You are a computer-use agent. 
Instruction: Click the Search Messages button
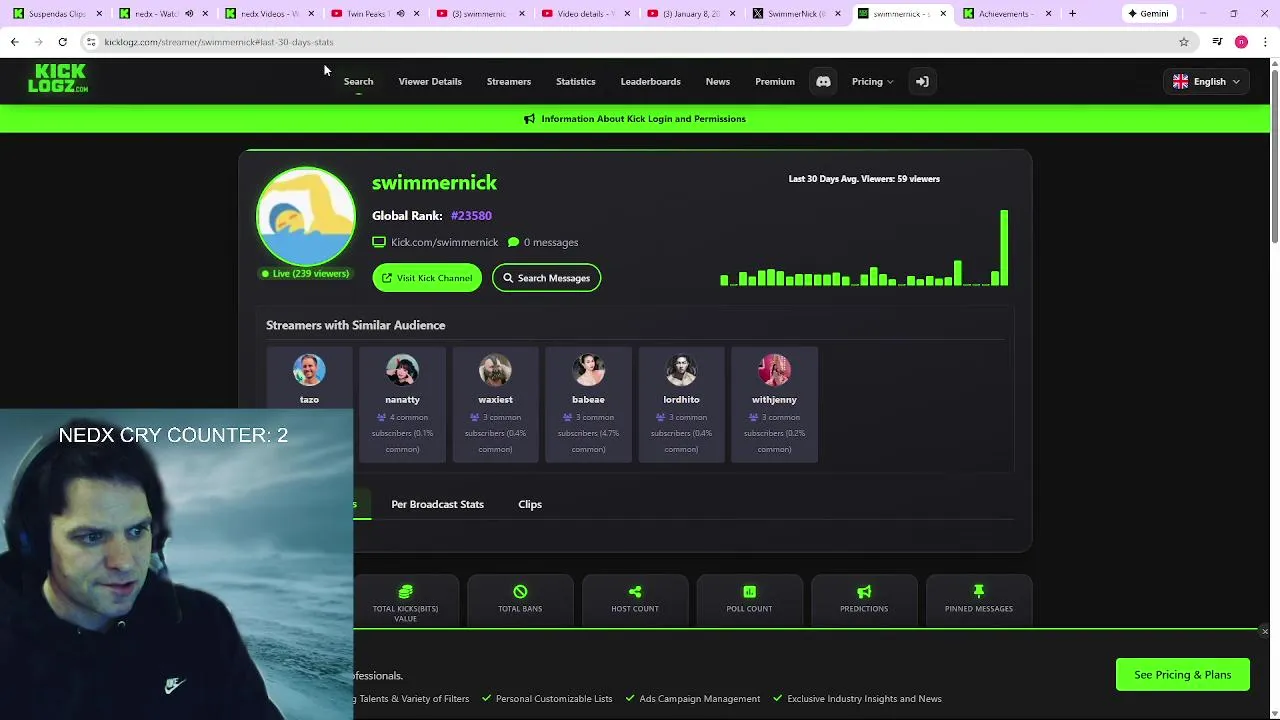(546, 278)
